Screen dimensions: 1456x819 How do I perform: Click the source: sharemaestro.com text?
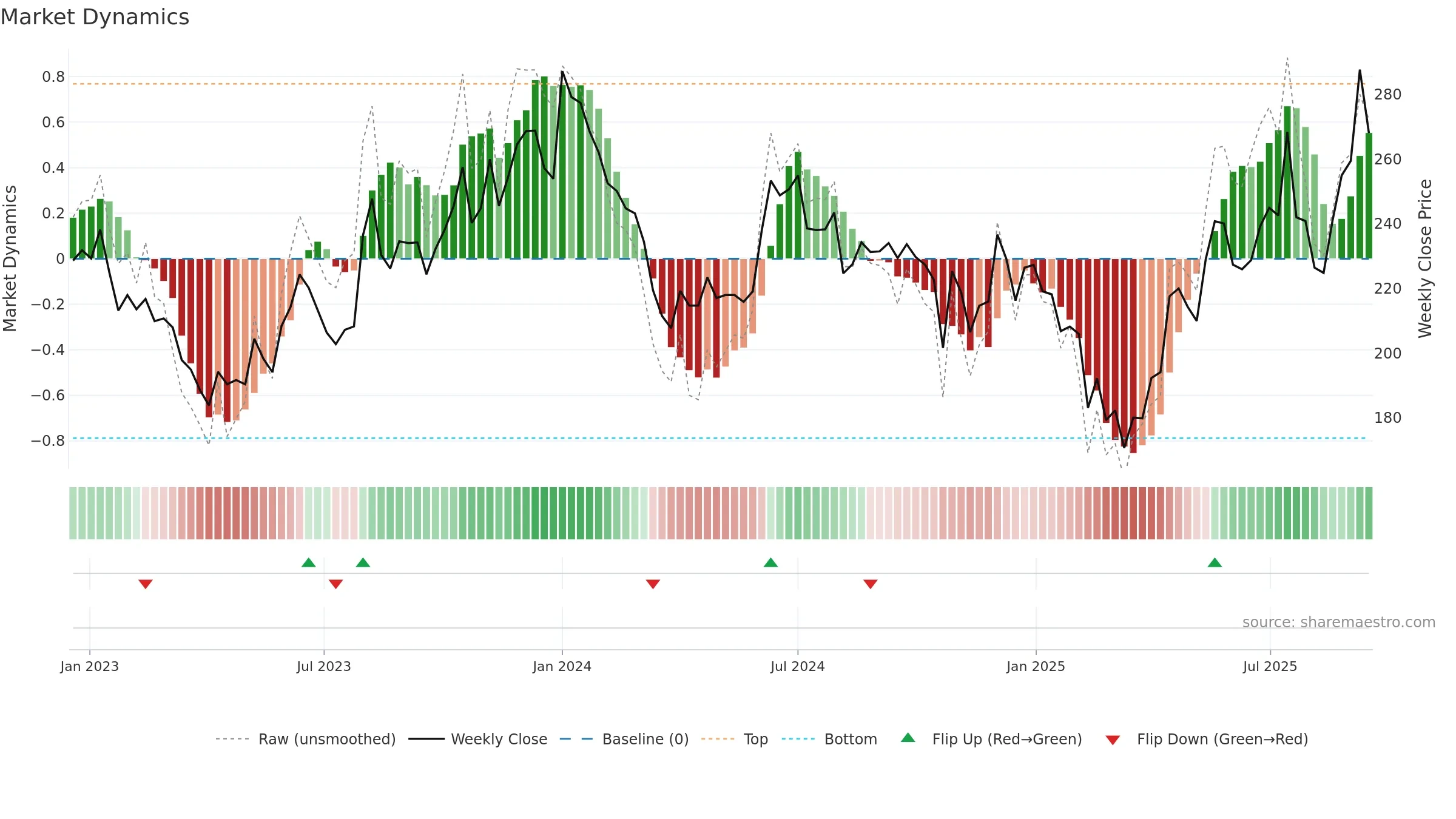(1339, 622)
